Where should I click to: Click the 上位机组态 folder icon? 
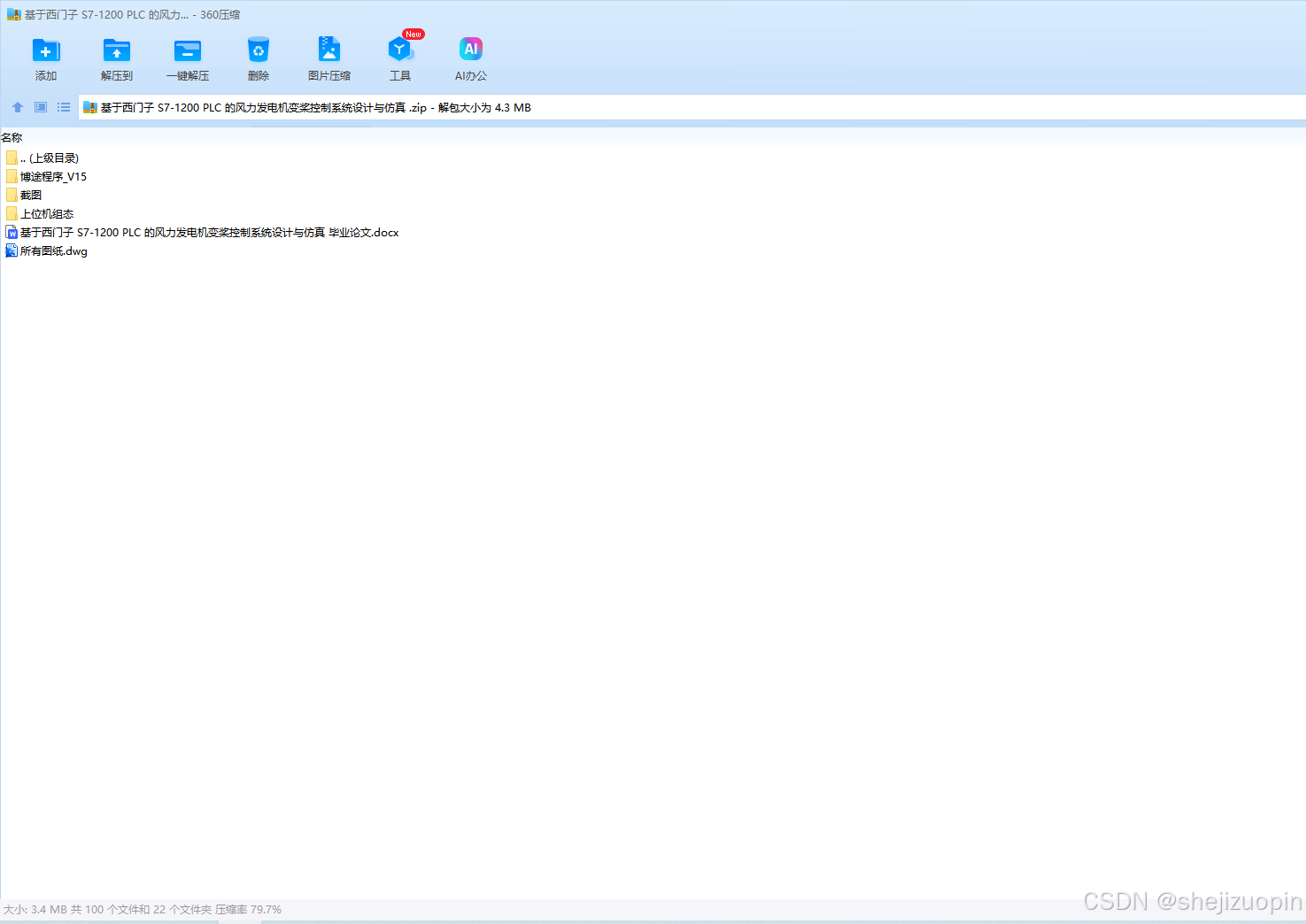(x=12, y=213)
